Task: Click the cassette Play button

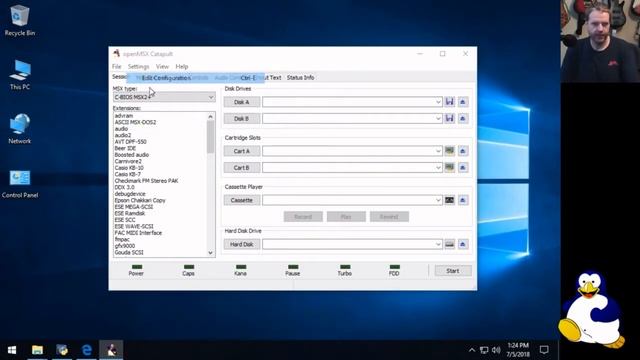Action: (x=346, y=217)
